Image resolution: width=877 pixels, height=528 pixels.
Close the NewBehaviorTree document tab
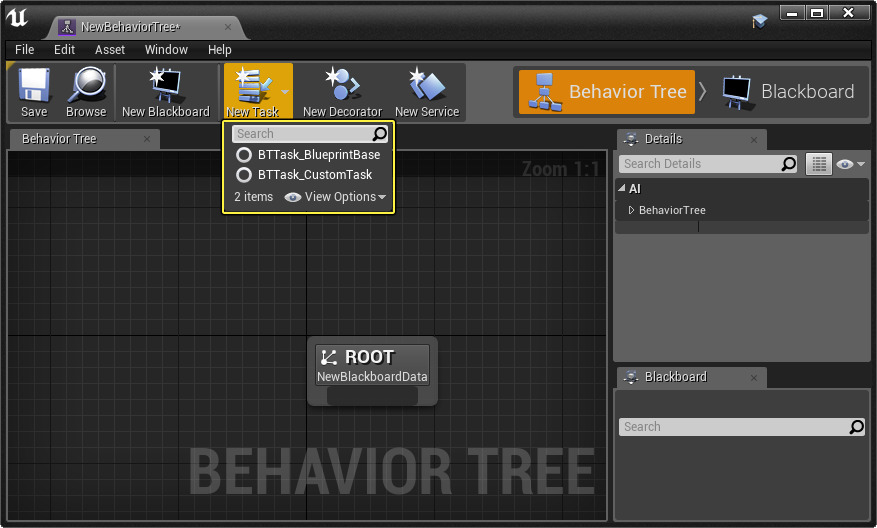(x=228, y=27)
